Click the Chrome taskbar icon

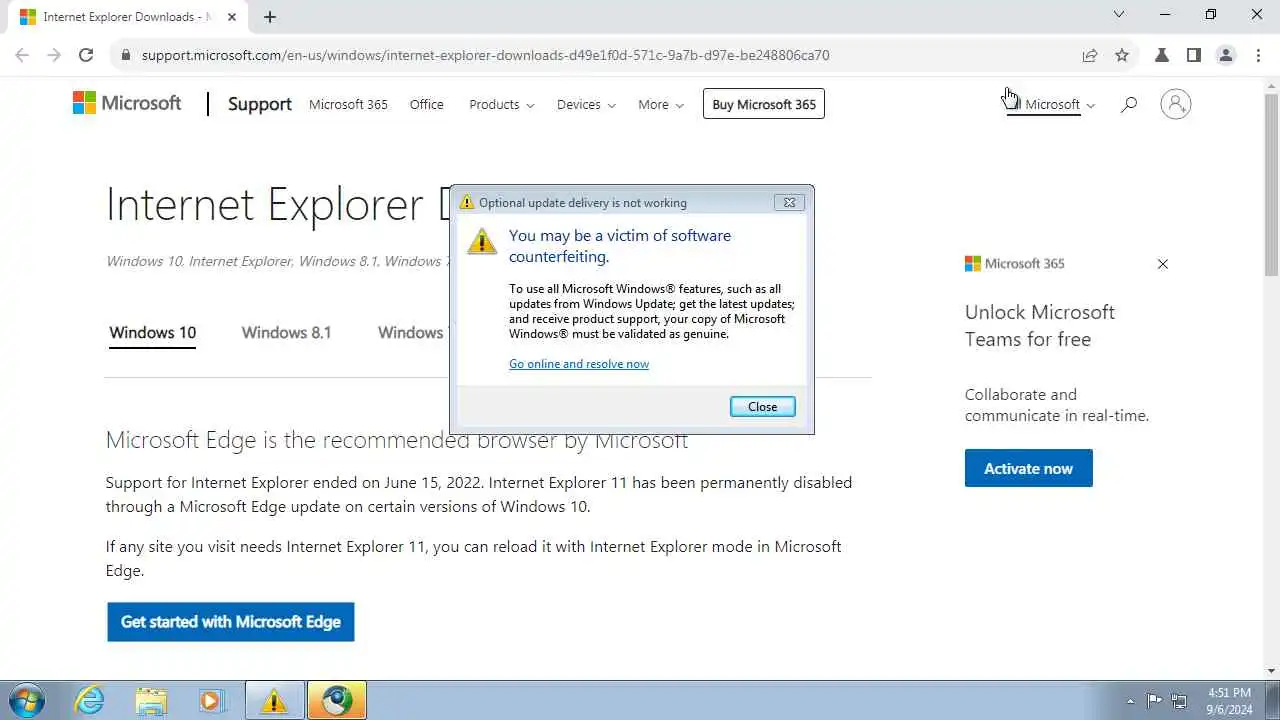point(337,700)
